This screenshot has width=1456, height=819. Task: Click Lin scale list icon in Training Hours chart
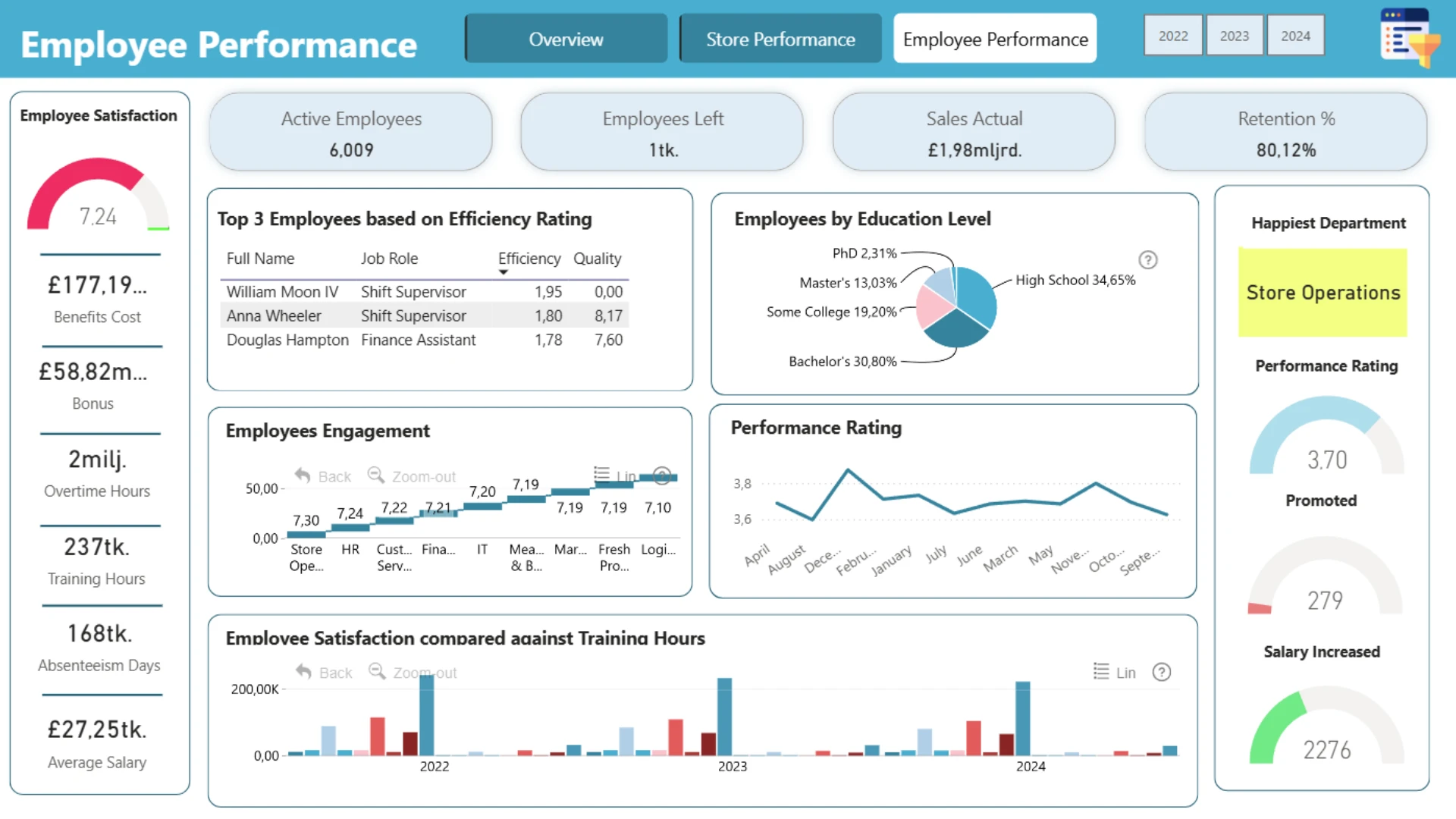tap(1101, 672)
